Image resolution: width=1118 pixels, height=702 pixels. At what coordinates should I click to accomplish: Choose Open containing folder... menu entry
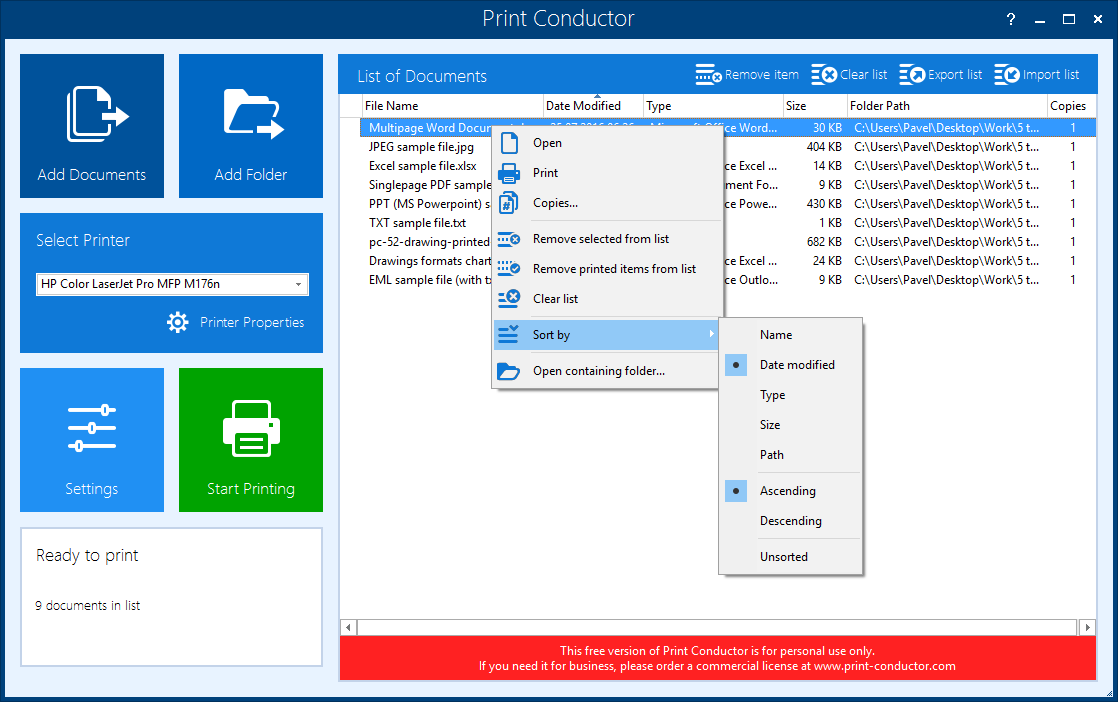pos(607,371)
